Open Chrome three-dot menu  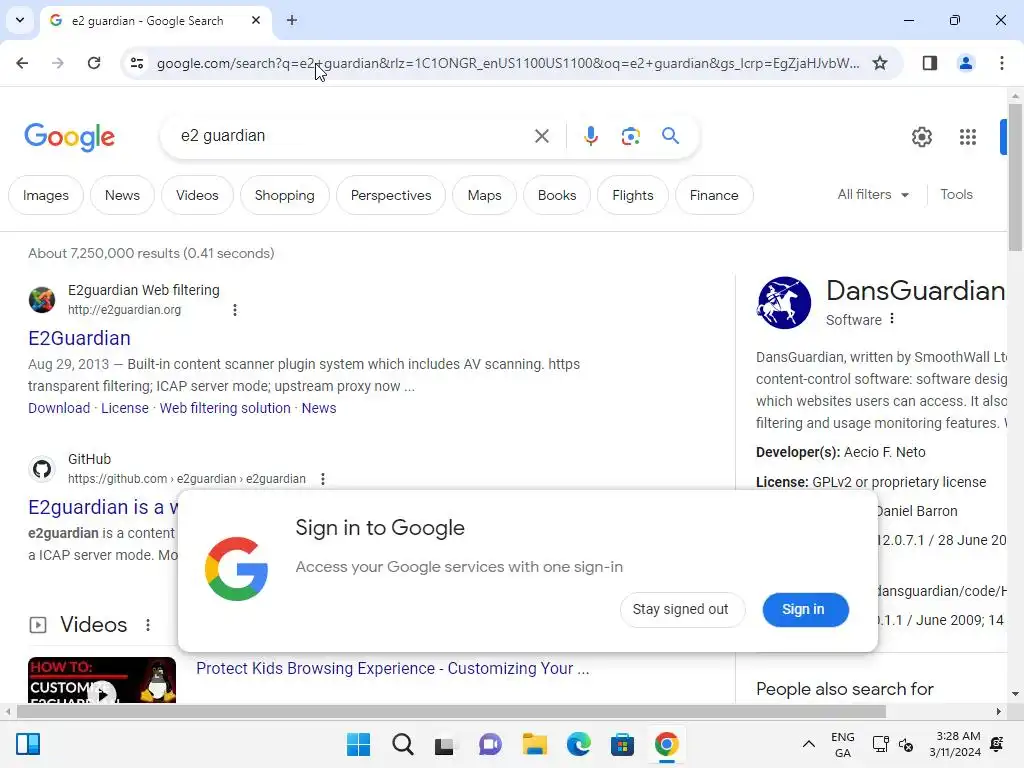click(1001, 63)
